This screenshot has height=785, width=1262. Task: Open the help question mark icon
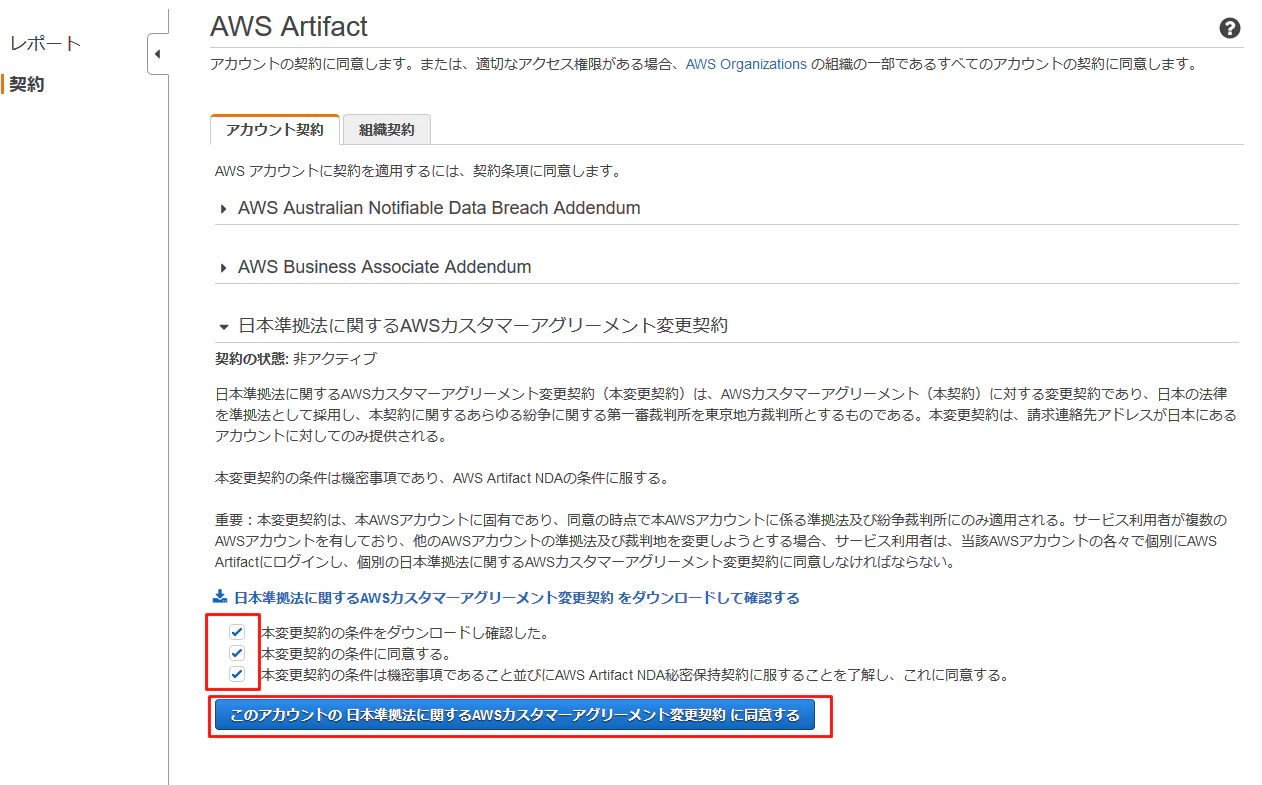click(x=1230, y=28)
